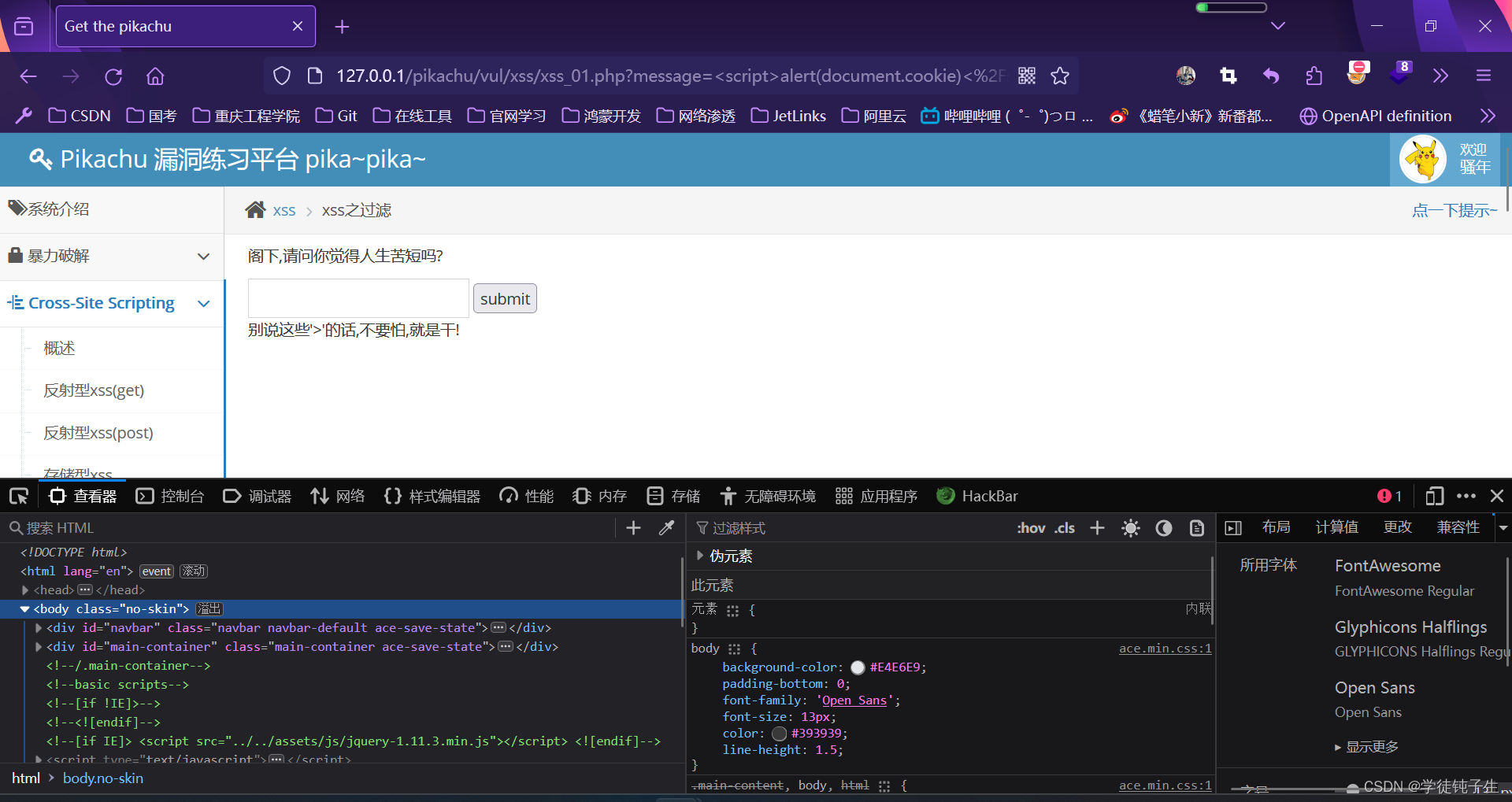Show more bookmarks chevron
The width and height of the screenshot is (1512, 802).
coord(1488,116)
